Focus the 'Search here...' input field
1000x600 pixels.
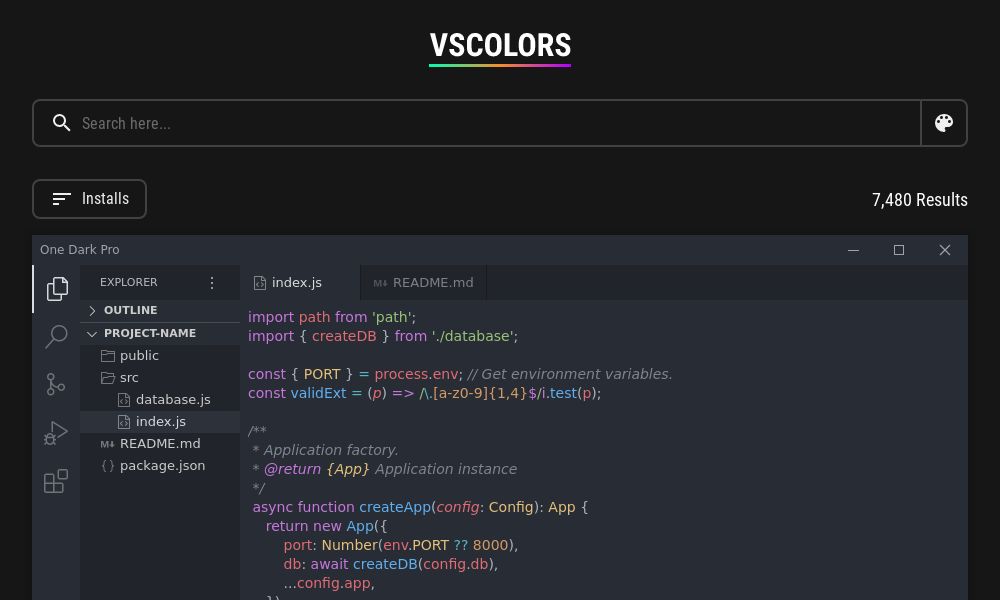(477, 122)
